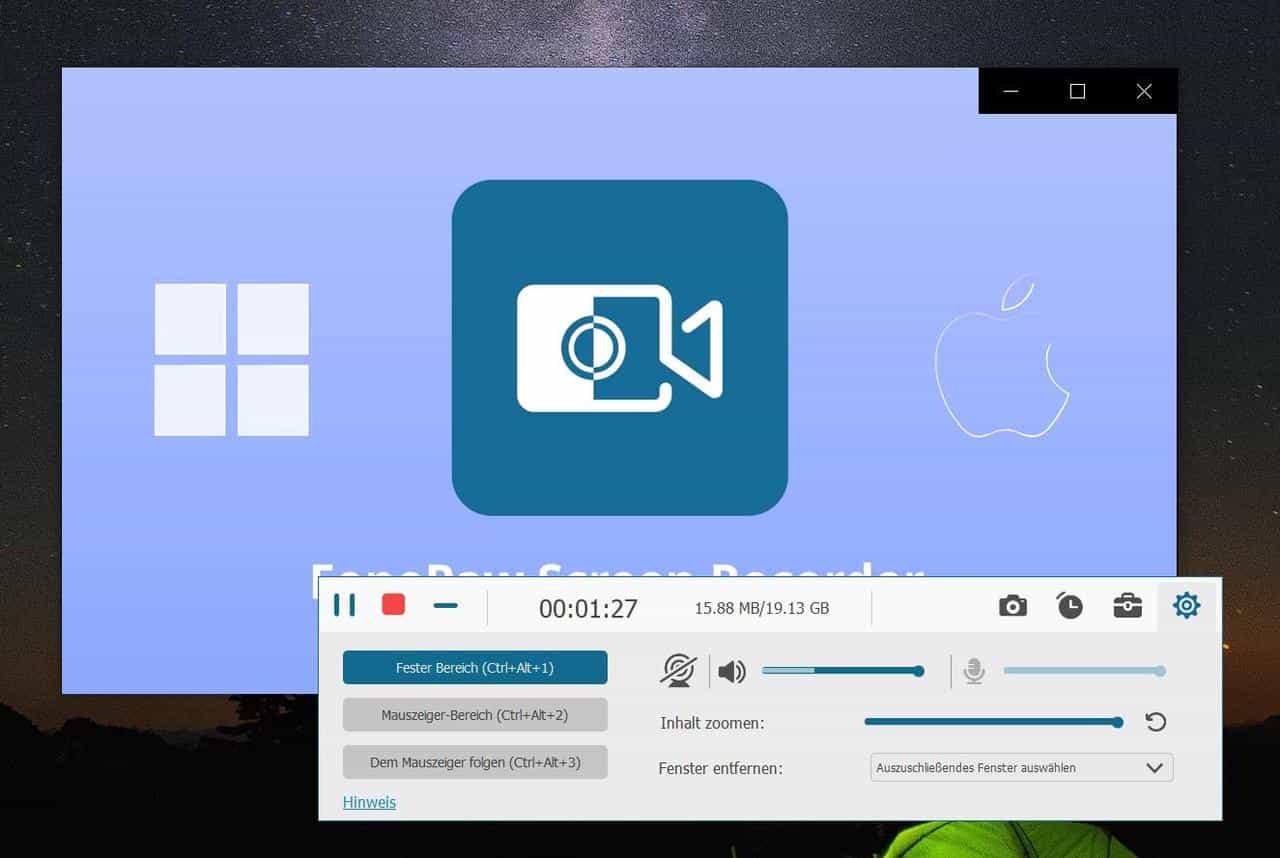Image resolution: width=1280 pixels, height=858 pixels.
Task: Open the "Auszuschließendes Fenster auswählen" dropdown
Action: point(1021,768)
